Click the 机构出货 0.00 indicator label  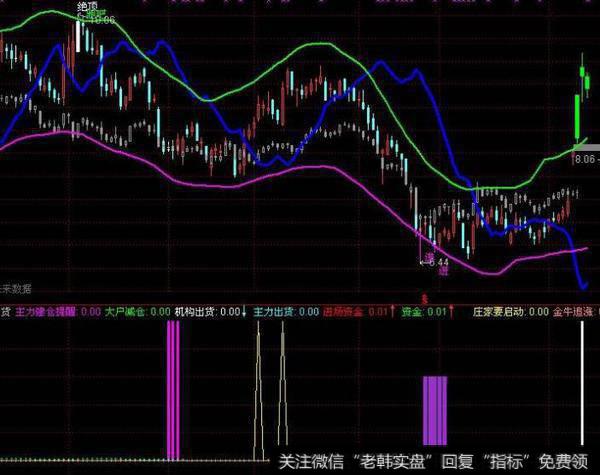tap(208, 312)
